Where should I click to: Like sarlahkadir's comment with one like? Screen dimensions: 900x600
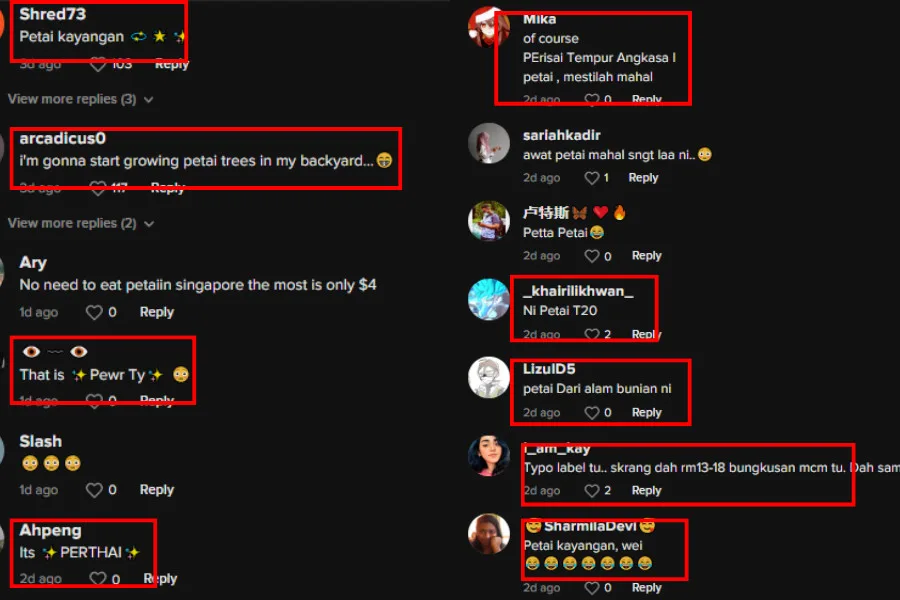pos(591,178)
